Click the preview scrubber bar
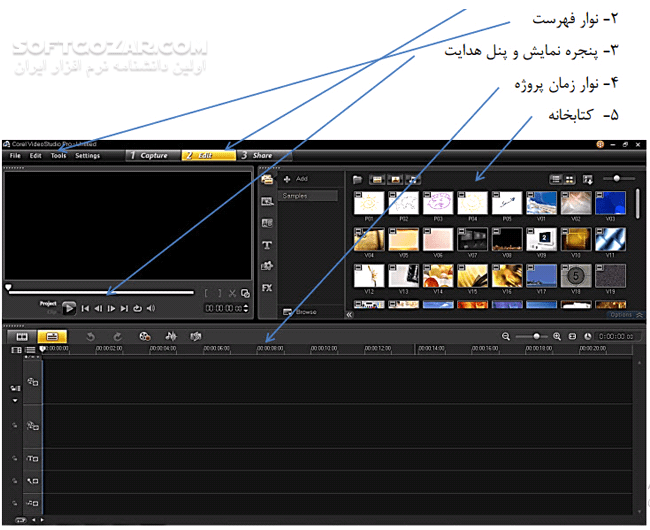650x530 pixels. click(101, 293)
